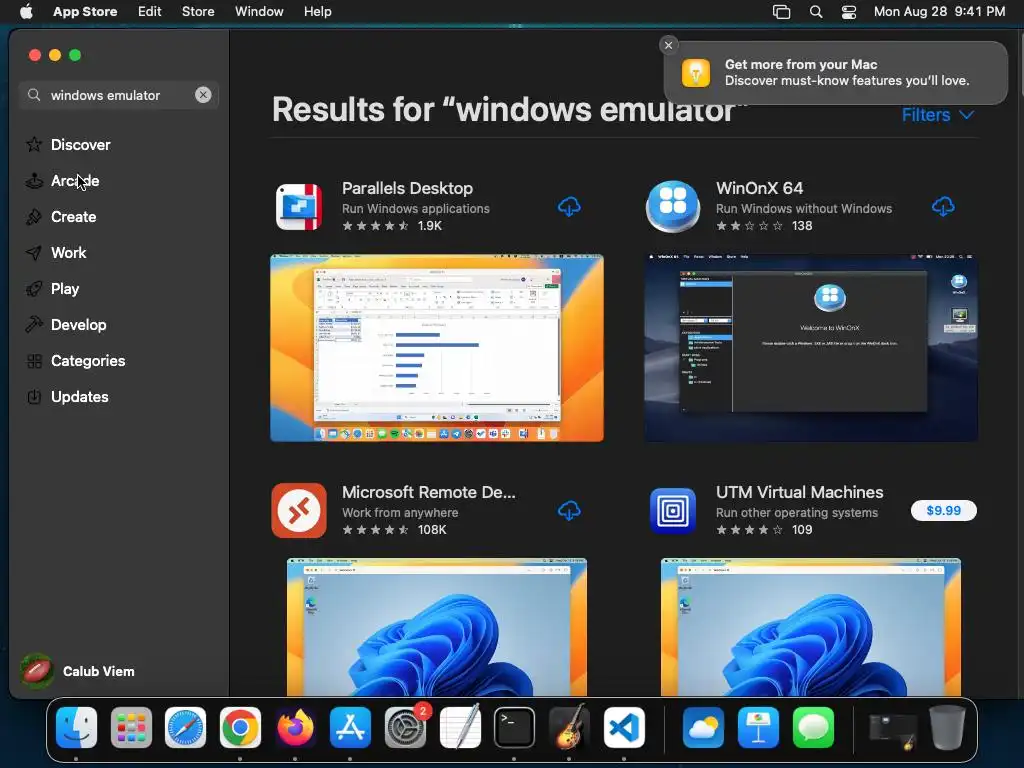The width and height of the screenshot is (1024, 768).
Task: Clear the windows emulator search text
Action: pos(203,95)
